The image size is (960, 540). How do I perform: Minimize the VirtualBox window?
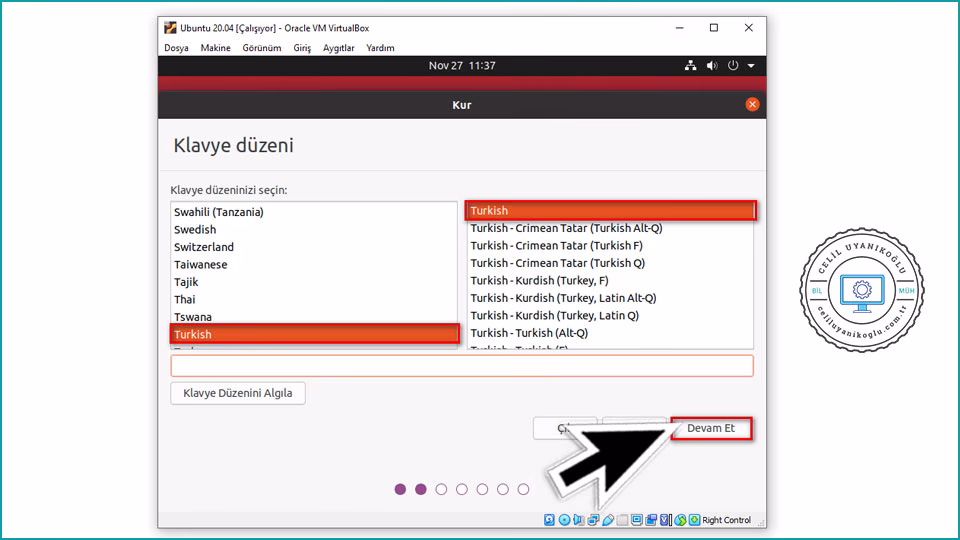pos(680,28)
